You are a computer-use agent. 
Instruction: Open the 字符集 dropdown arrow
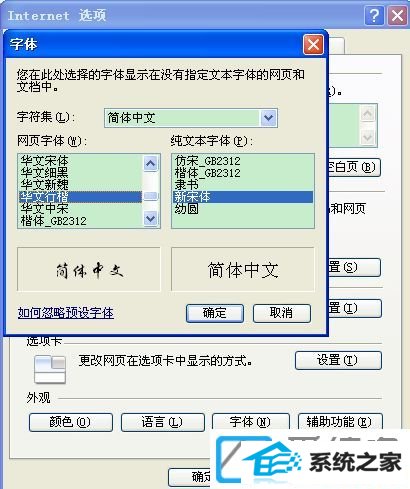(268, 118)
